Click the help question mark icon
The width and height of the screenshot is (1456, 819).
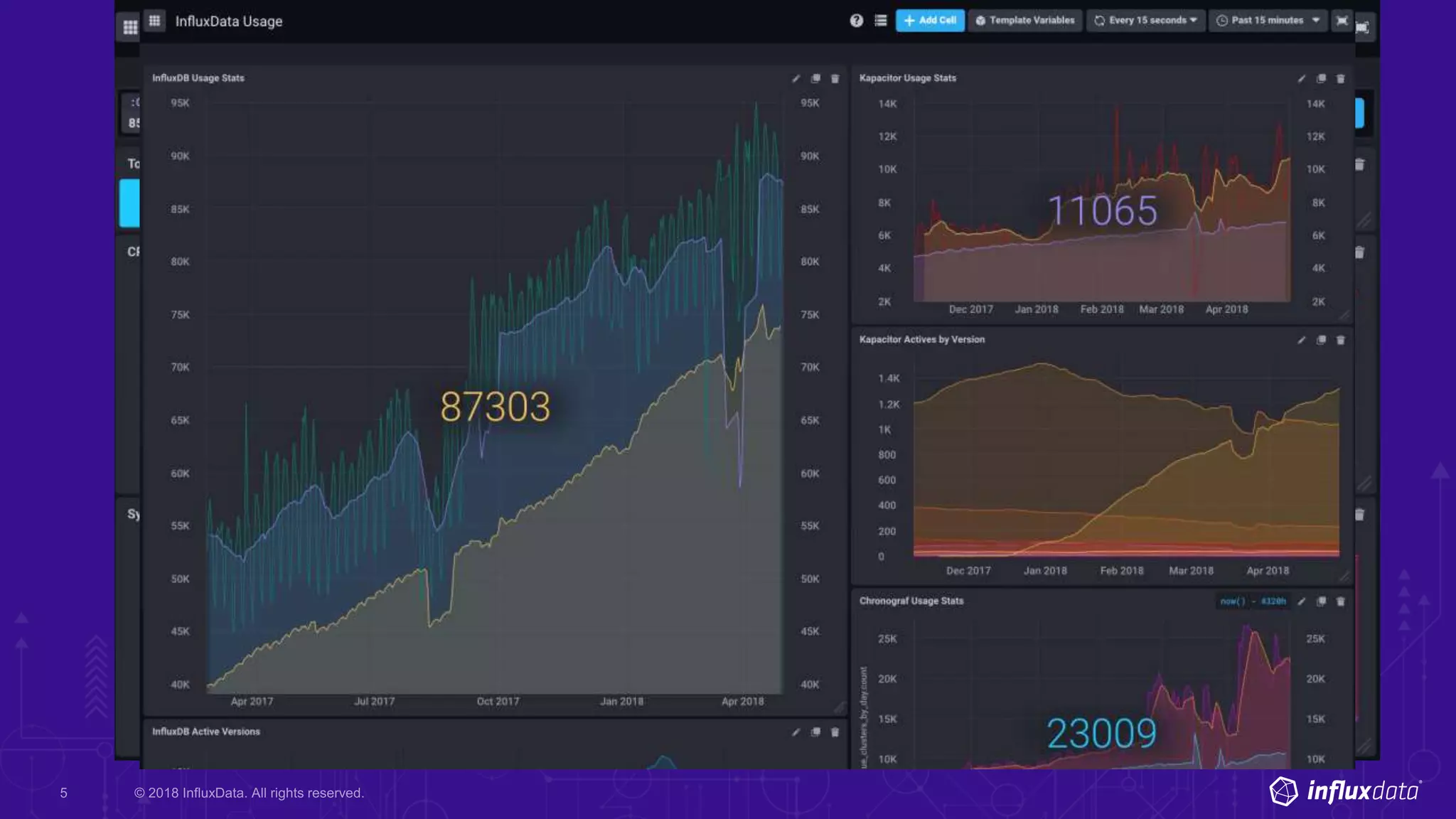tap(856, 21)
